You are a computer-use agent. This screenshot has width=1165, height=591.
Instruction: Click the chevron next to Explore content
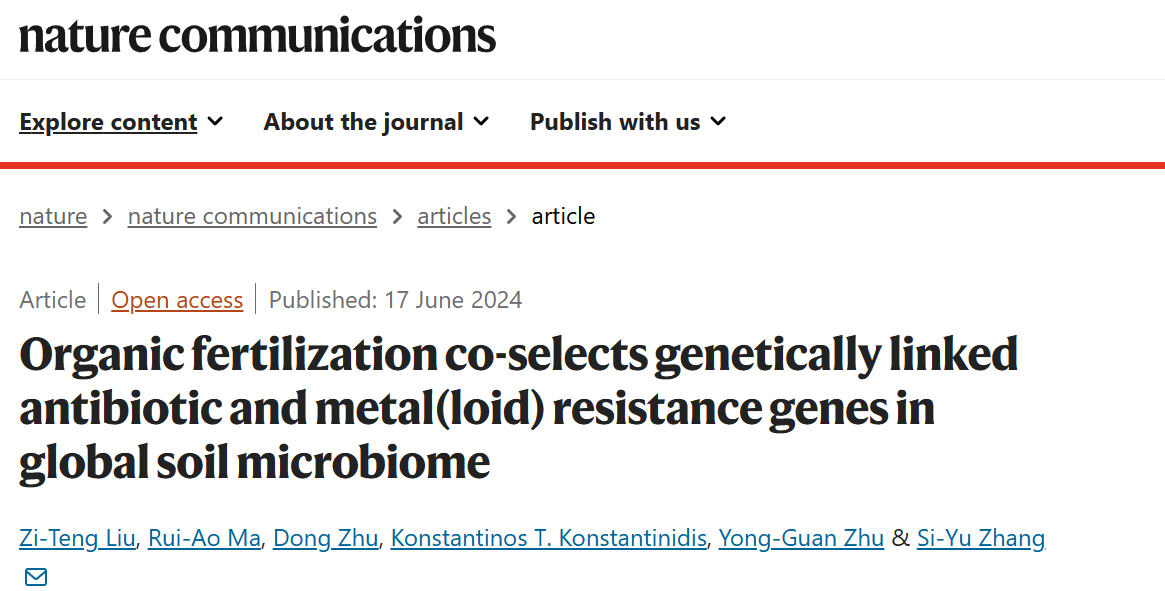tap(215, 122)
